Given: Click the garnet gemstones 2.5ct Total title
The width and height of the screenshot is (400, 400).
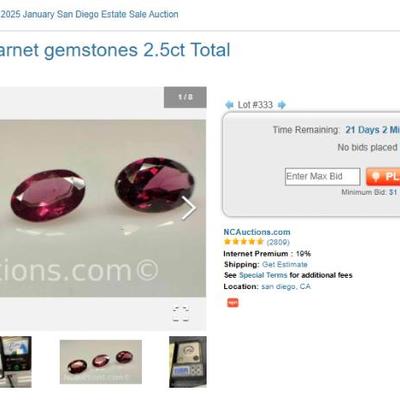Looking at the screenshot, I should [x=115, y=50].
